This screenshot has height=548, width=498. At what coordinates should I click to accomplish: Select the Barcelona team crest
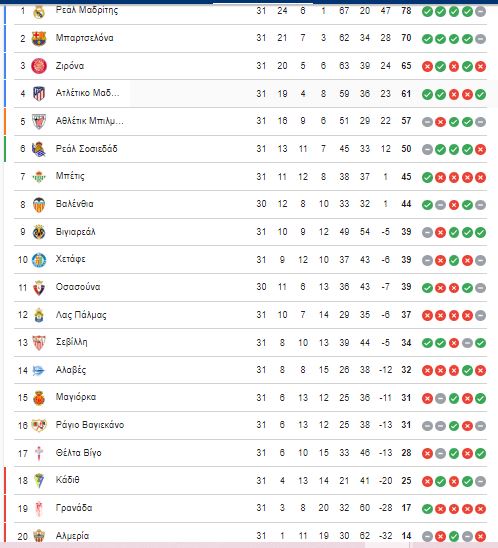(x=39, y=38)
